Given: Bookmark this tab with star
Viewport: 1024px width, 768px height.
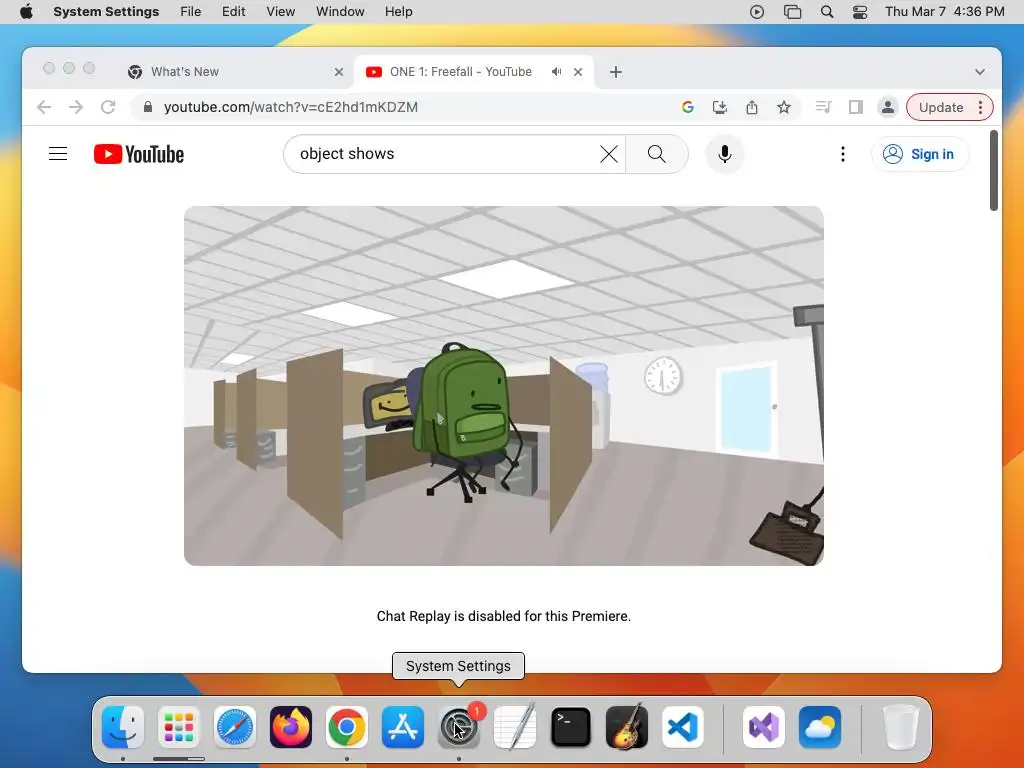Looking at the screenshot, I should (x=784, y=107).
